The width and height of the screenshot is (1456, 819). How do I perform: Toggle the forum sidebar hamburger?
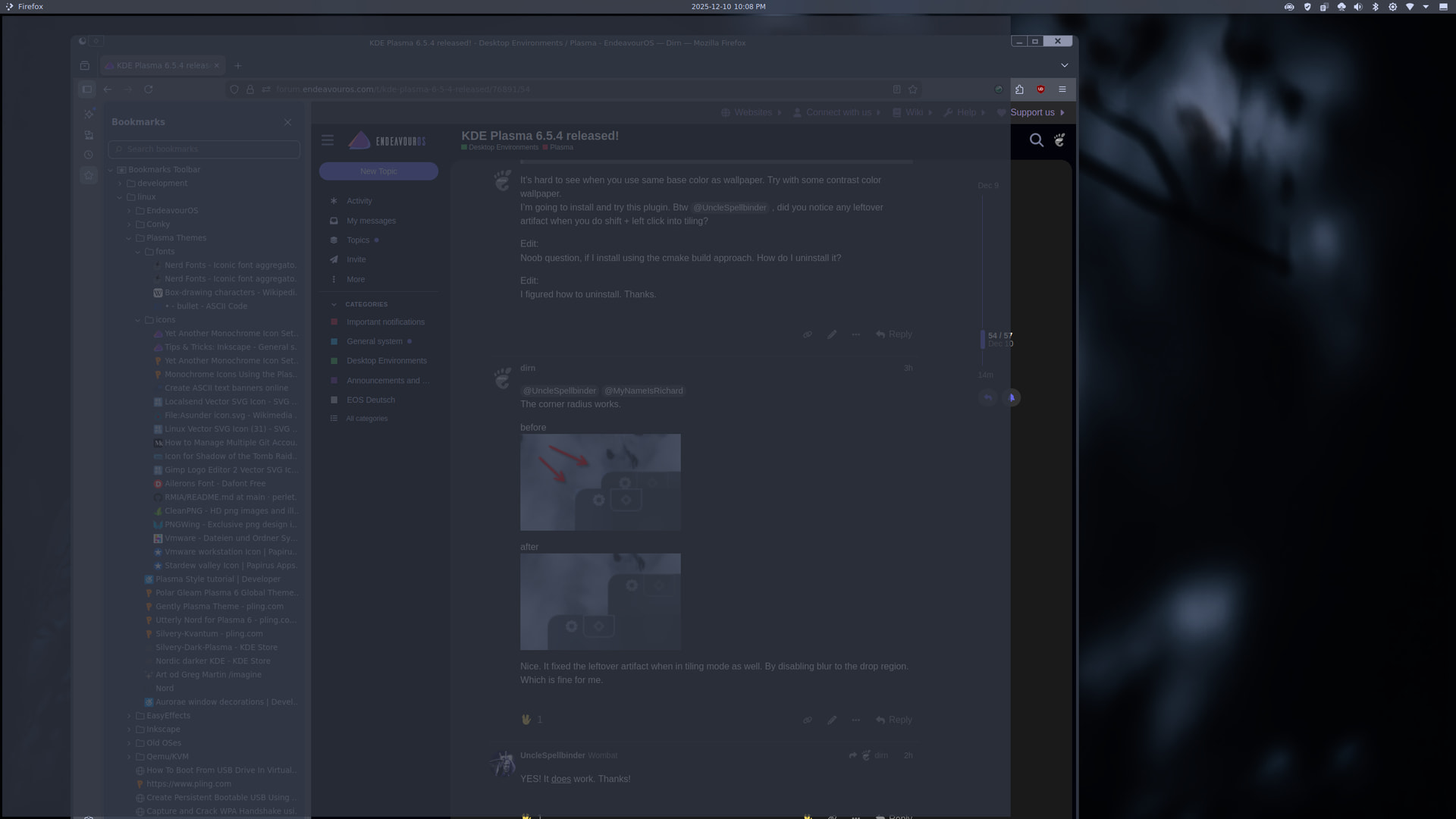pyautogui.click(x=328, y=140)
